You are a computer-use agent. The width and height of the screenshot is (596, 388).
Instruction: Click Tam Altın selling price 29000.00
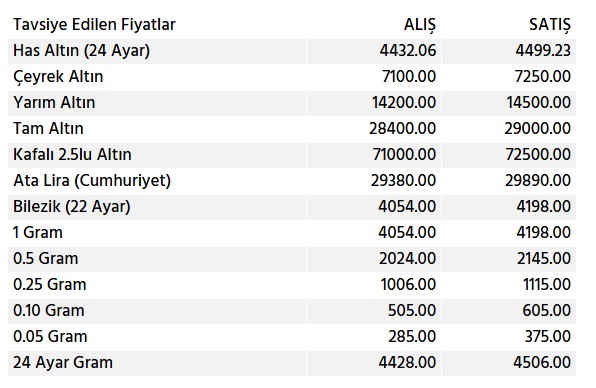(x=537, y=128)
